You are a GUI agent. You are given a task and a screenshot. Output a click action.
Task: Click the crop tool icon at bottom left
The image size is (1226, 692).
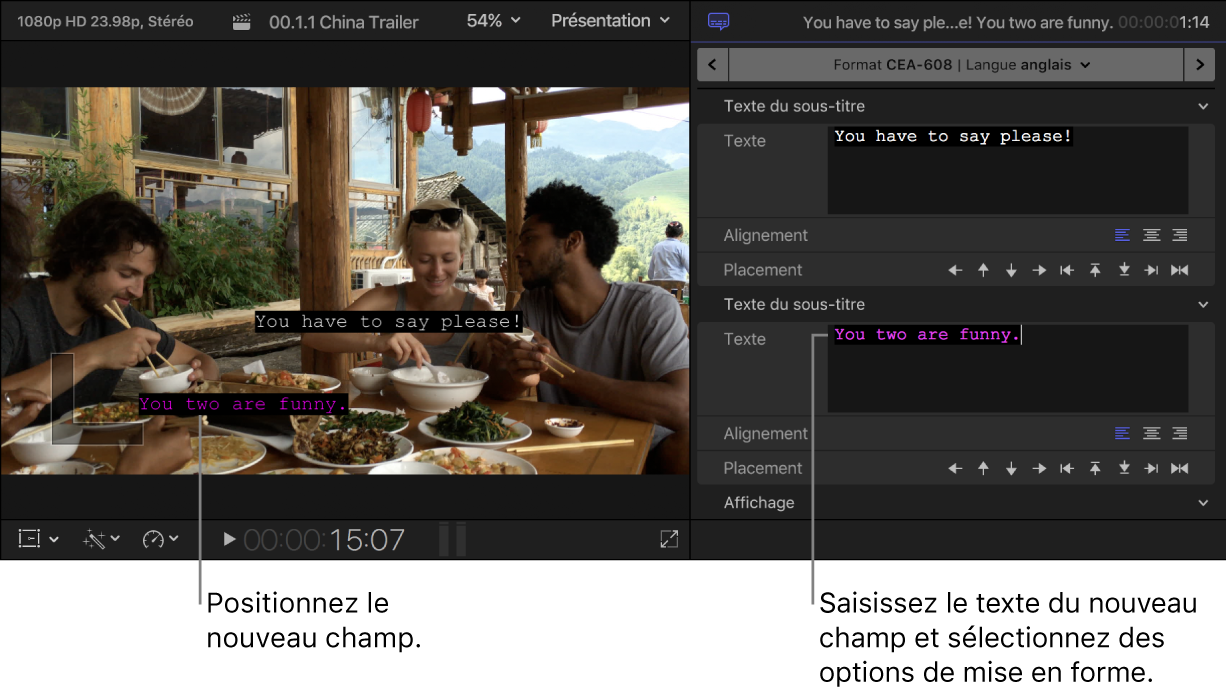click(x=30, y=539)
